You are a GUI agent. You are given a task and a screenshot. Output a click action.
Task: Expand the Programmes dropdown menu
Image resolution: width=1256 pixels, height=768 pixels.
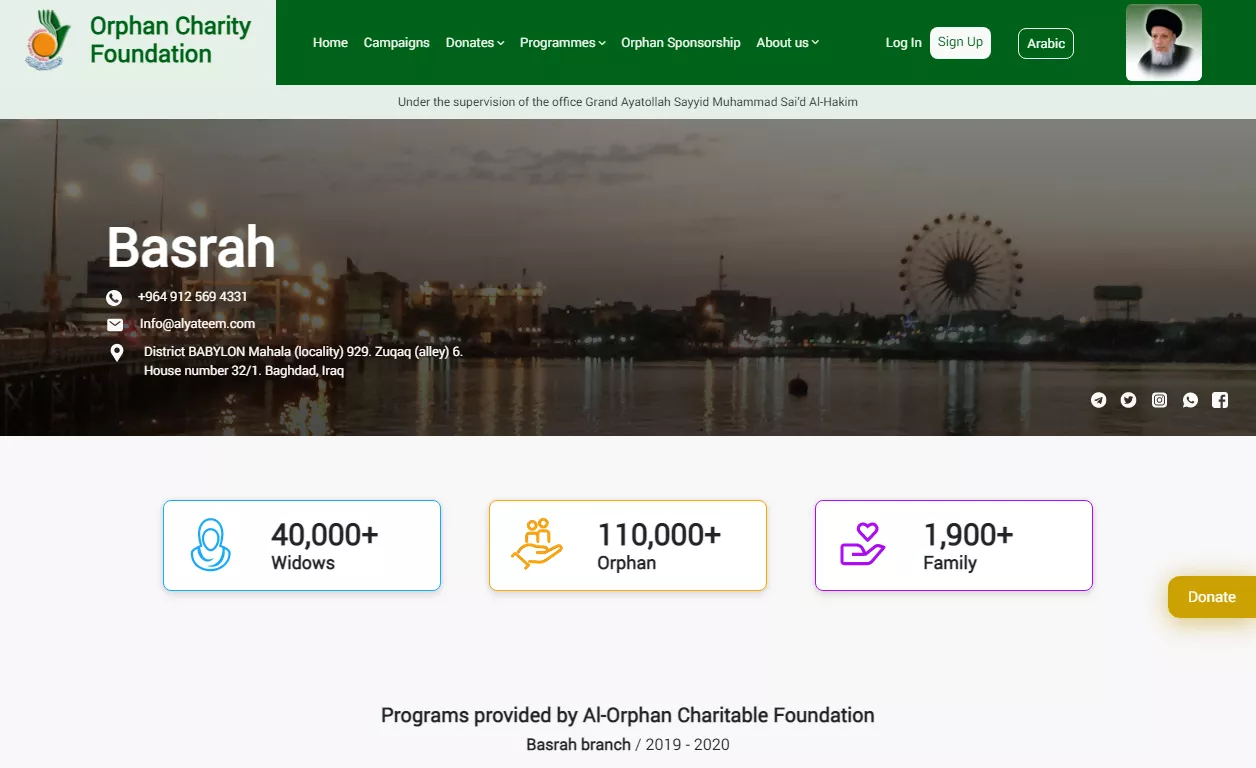pos(563,43)
